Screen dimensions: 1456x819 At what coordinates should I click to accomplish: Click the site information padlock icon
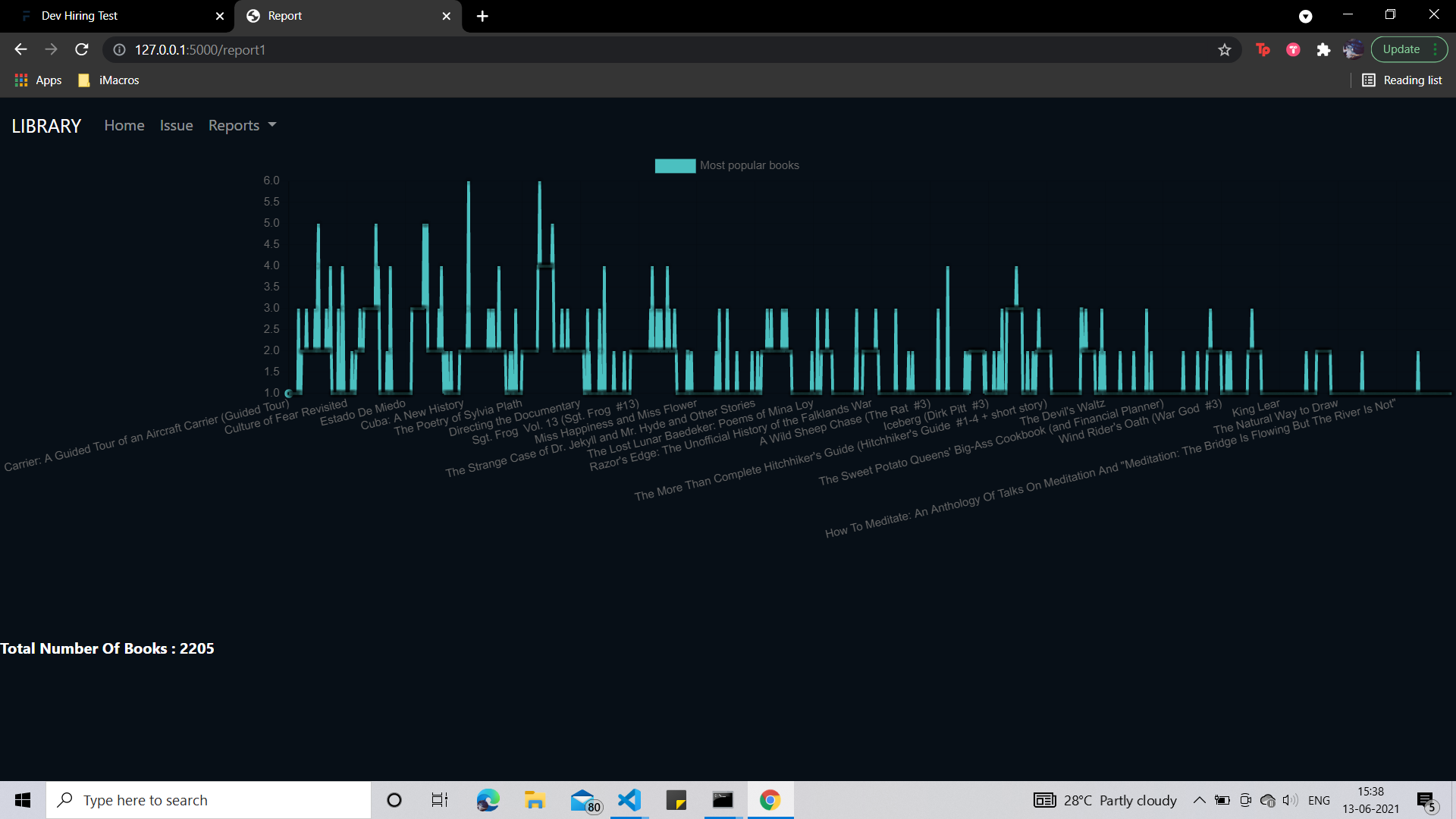tap(119, 50)
